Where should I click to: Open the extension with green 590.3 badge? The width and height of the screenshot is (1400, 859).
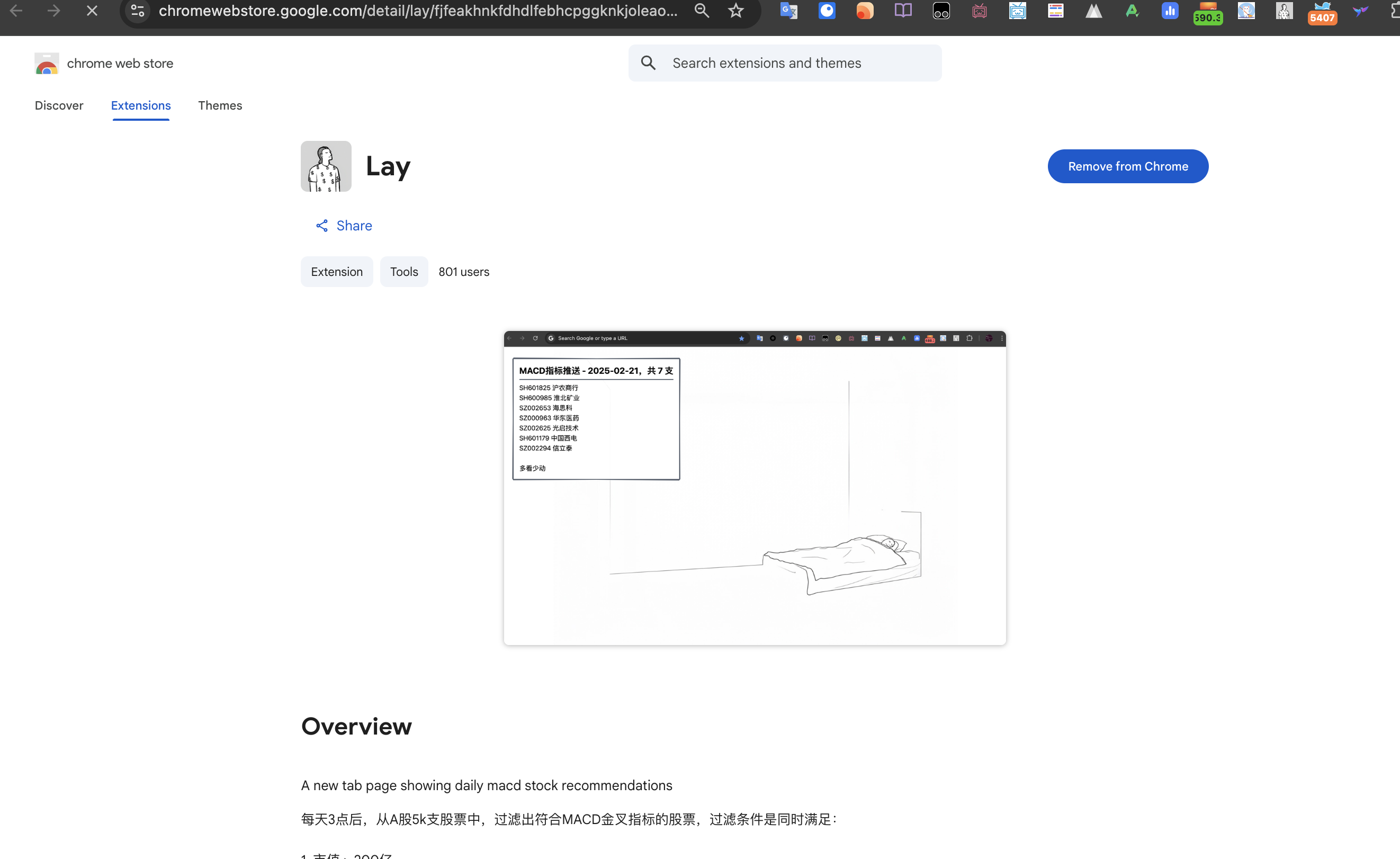click(1208, 13)
